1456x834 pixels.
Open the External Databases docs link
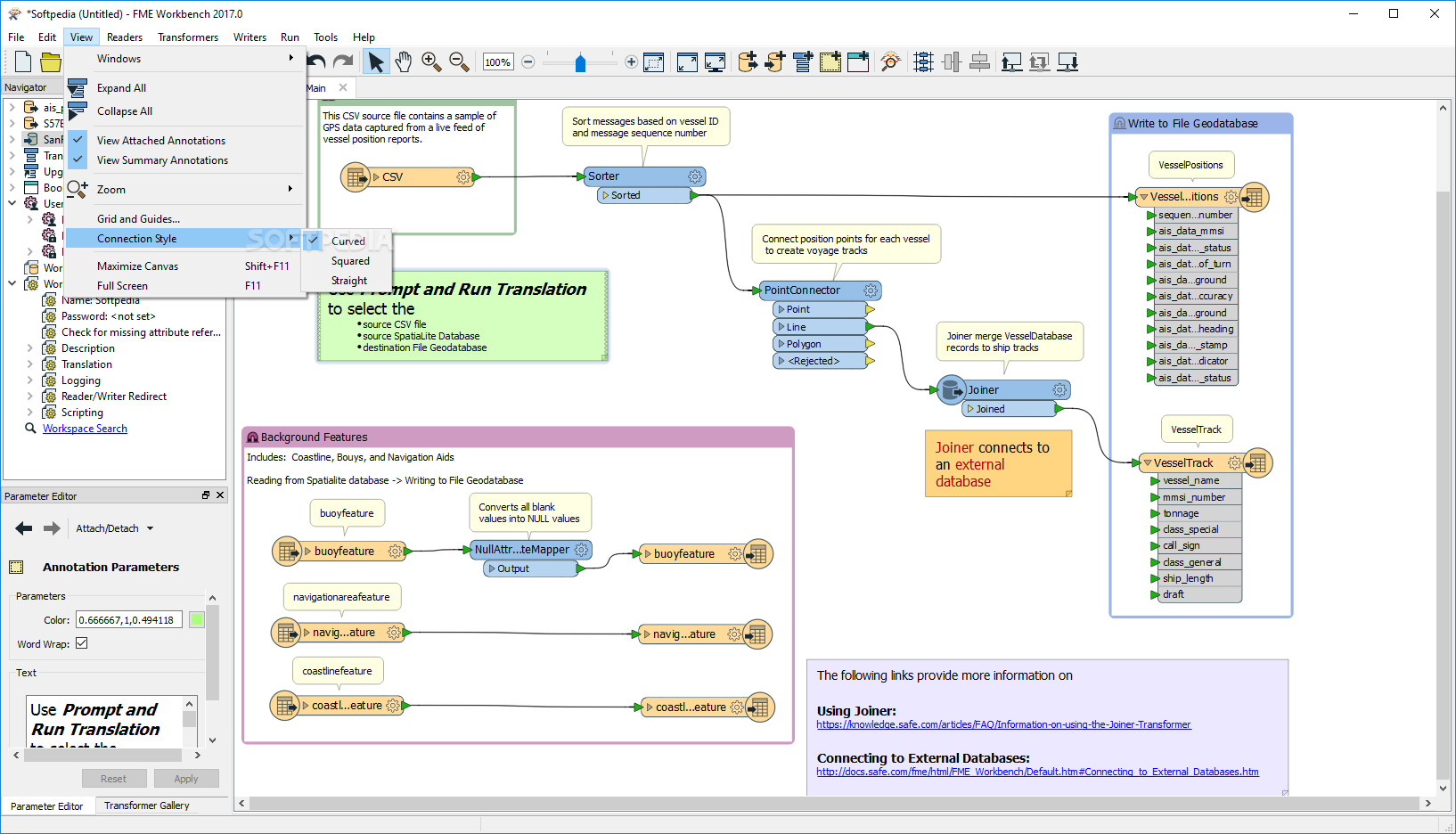1037,772
